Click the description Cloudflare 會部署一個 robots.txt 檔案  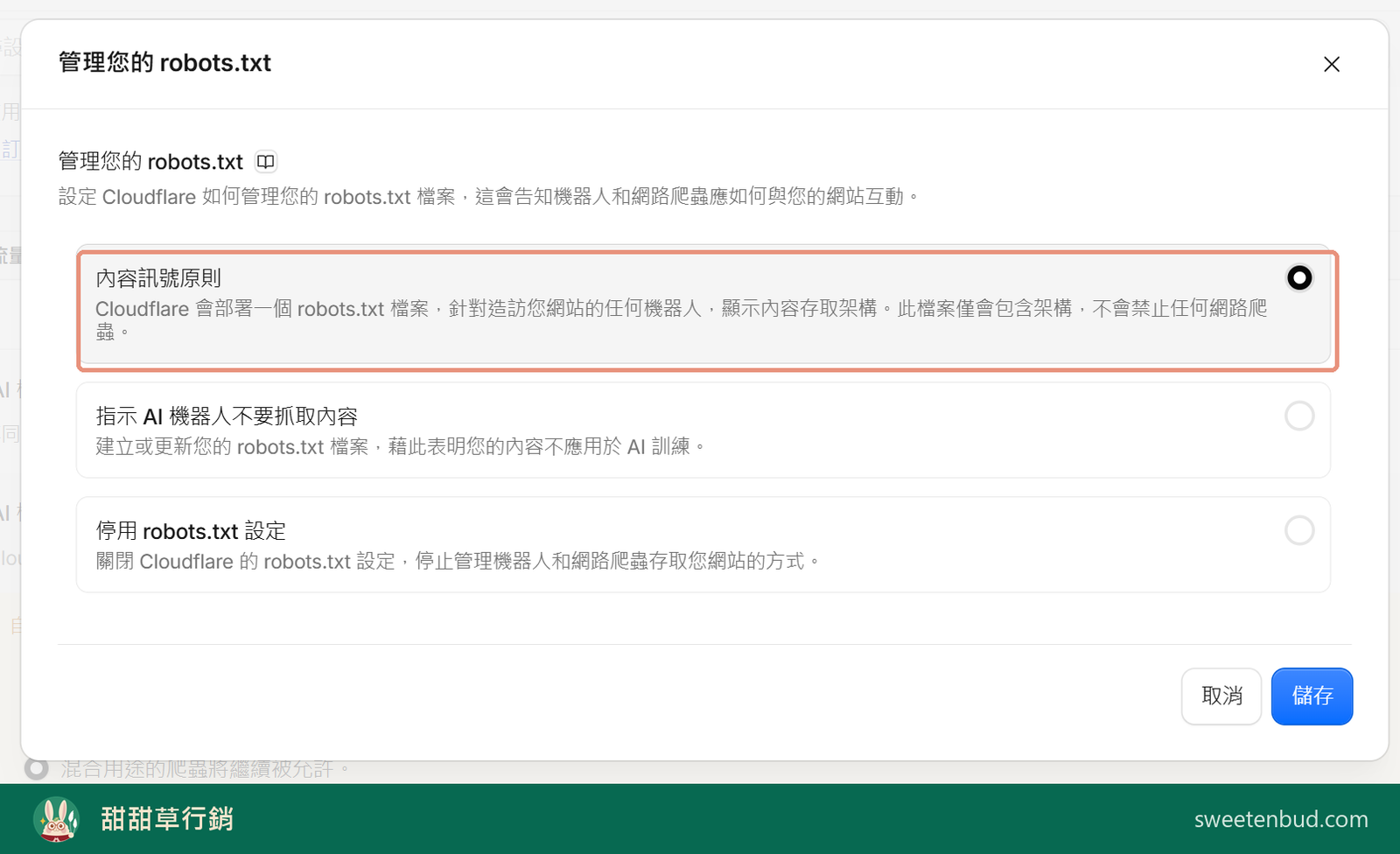click(682, 320)
